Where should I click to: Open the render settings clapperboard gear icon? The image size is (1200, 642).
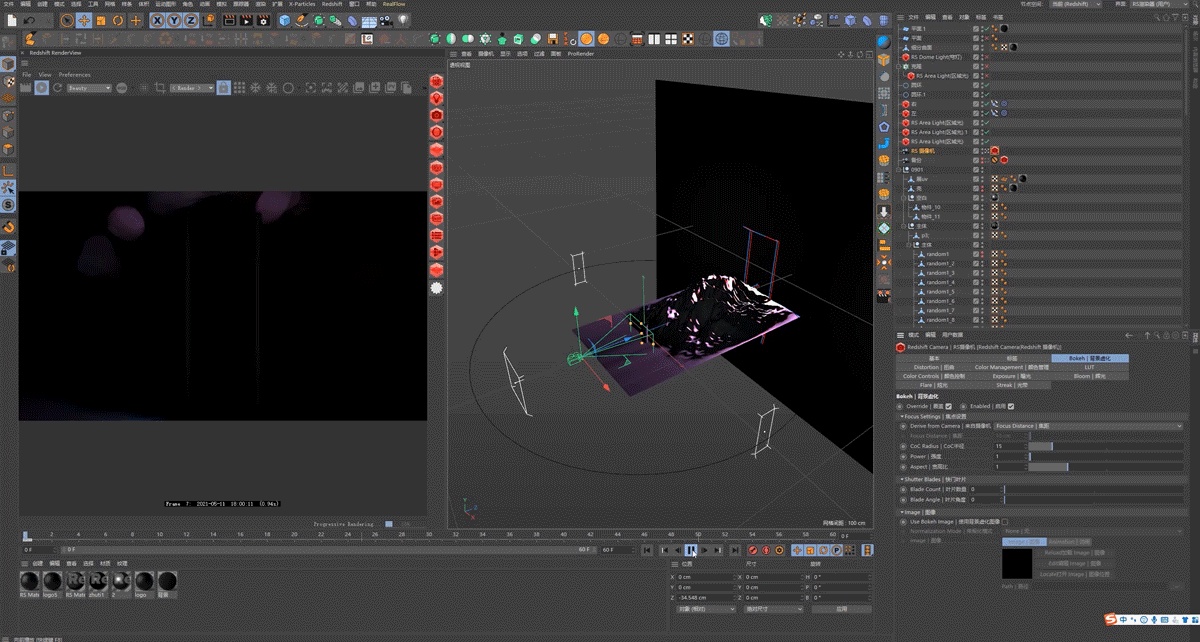[262, 20]
